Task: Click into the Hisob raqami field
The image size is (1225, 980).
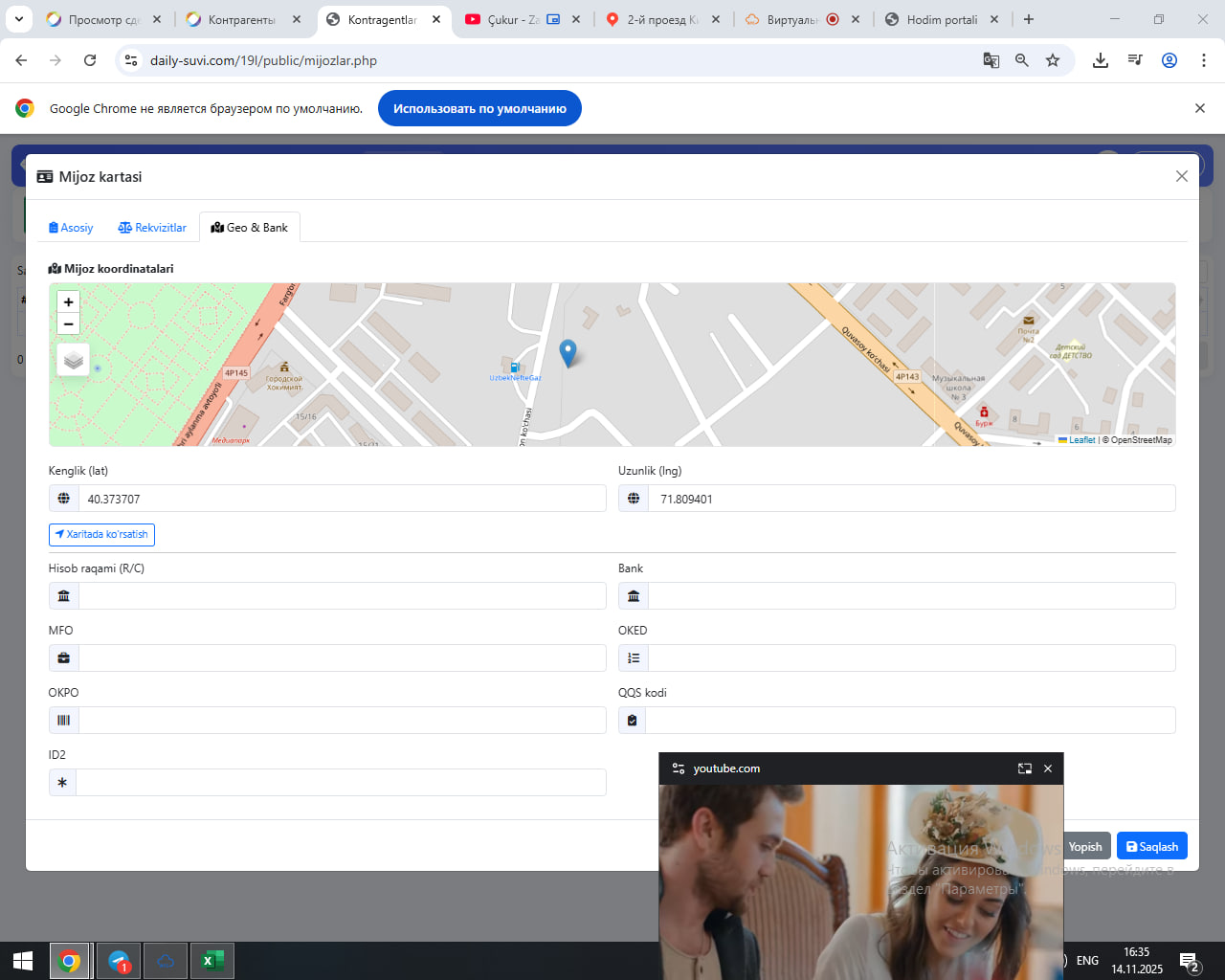Action: 342,596
